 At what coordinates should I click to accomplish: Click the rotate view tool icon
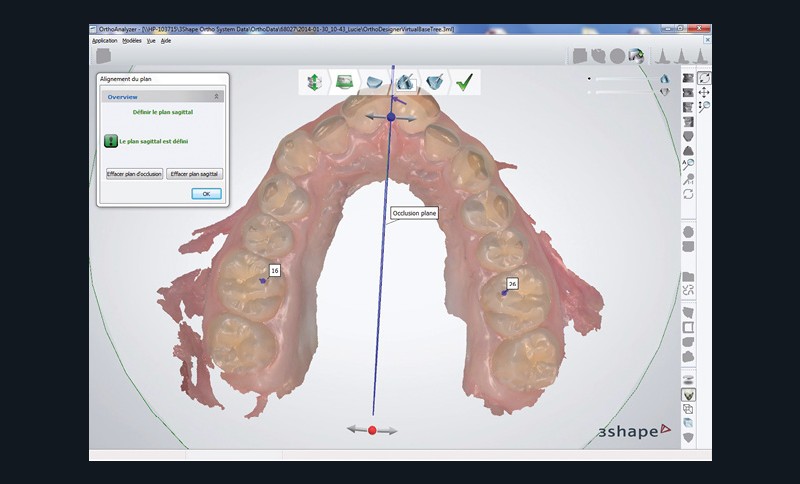tap(704, 78)
